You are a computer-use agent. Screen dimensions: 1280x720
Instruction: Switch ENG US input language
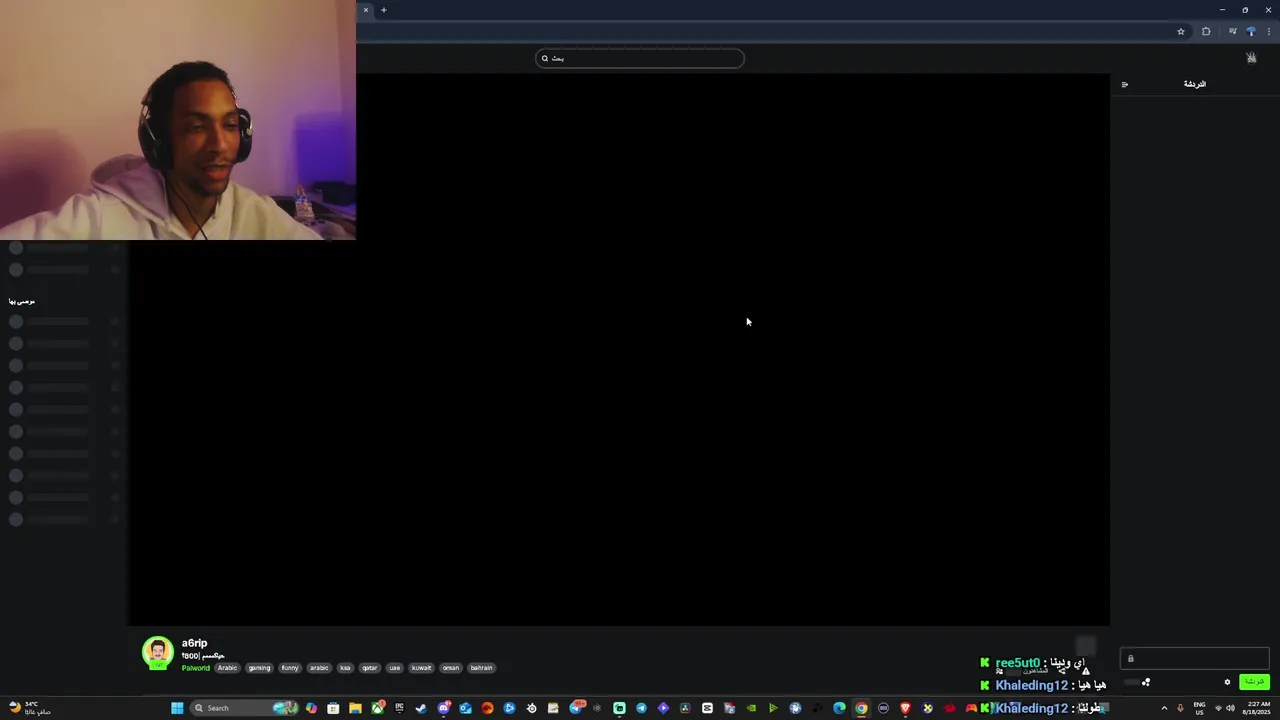coord(1199,708)
